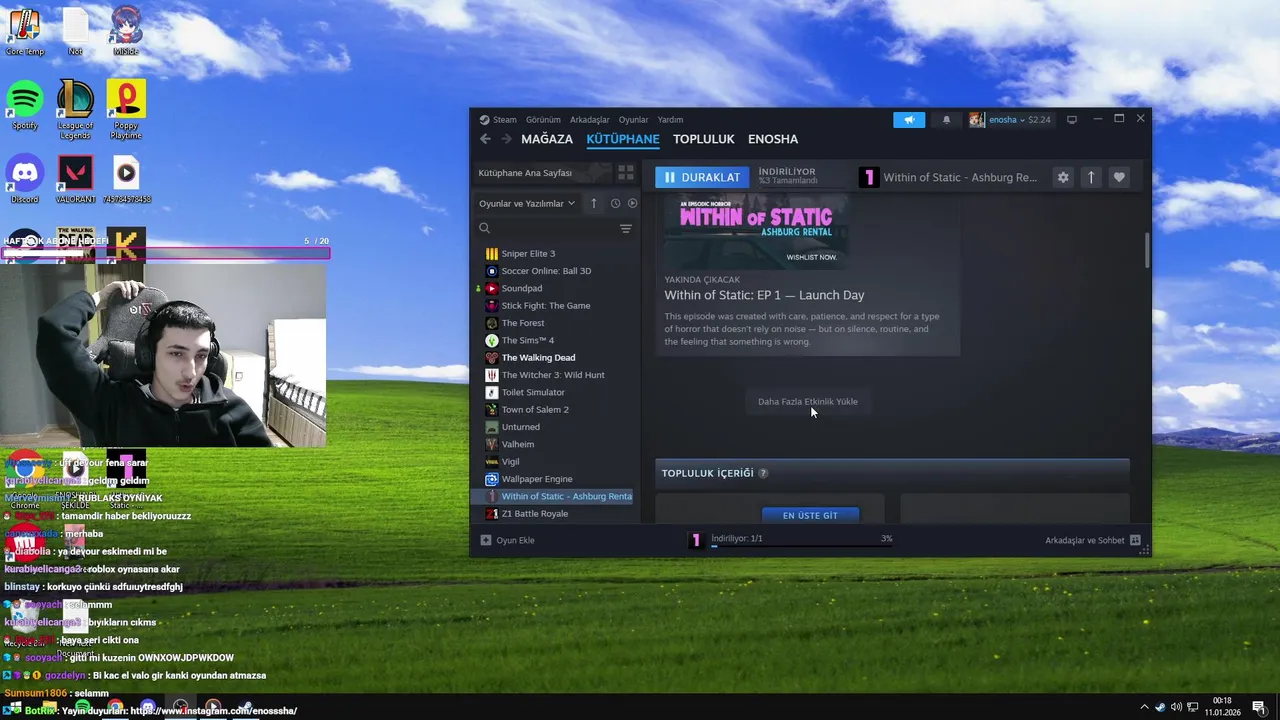Click the library search field
This screenshot has height=720, width=1280.
pos(545,229)
